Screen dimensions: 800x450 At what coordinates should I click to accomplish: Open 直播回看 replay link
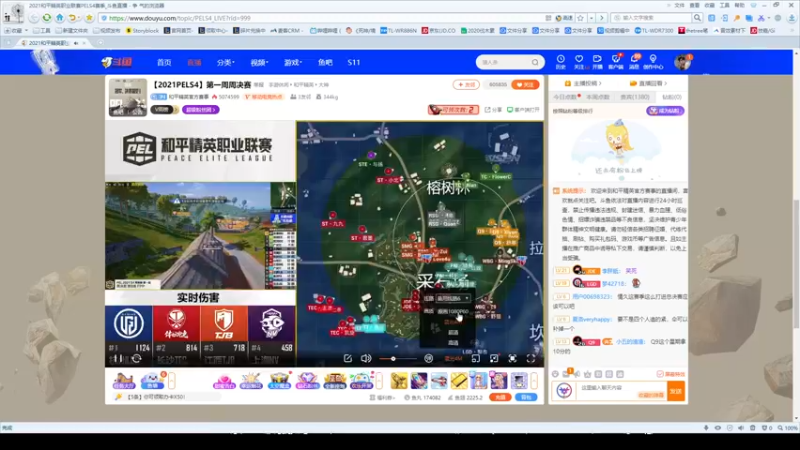click(648, 83)
